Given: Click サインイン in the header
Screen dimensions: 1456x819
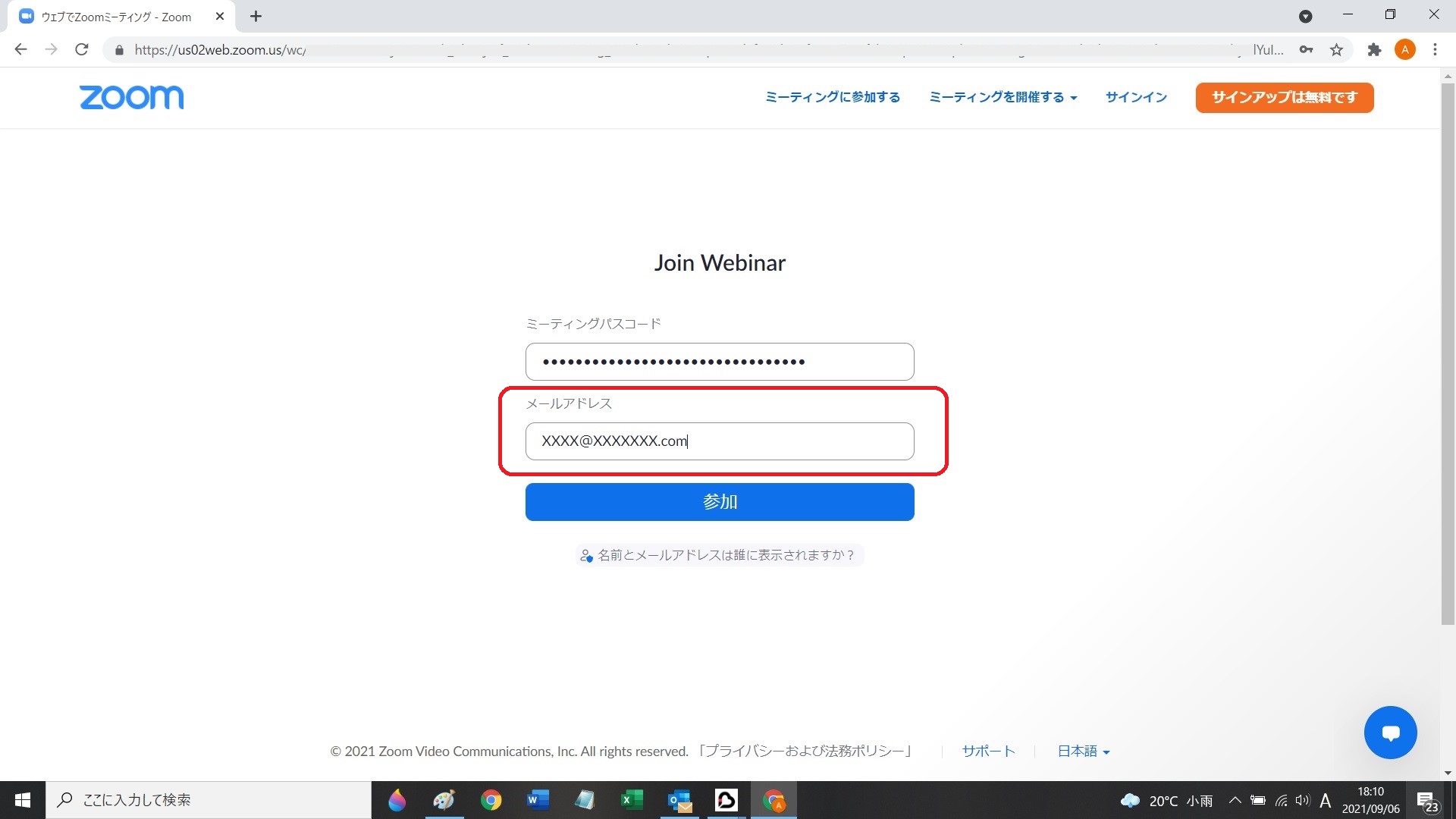Looking at the screenshot, I should [x=1136, y=97].
